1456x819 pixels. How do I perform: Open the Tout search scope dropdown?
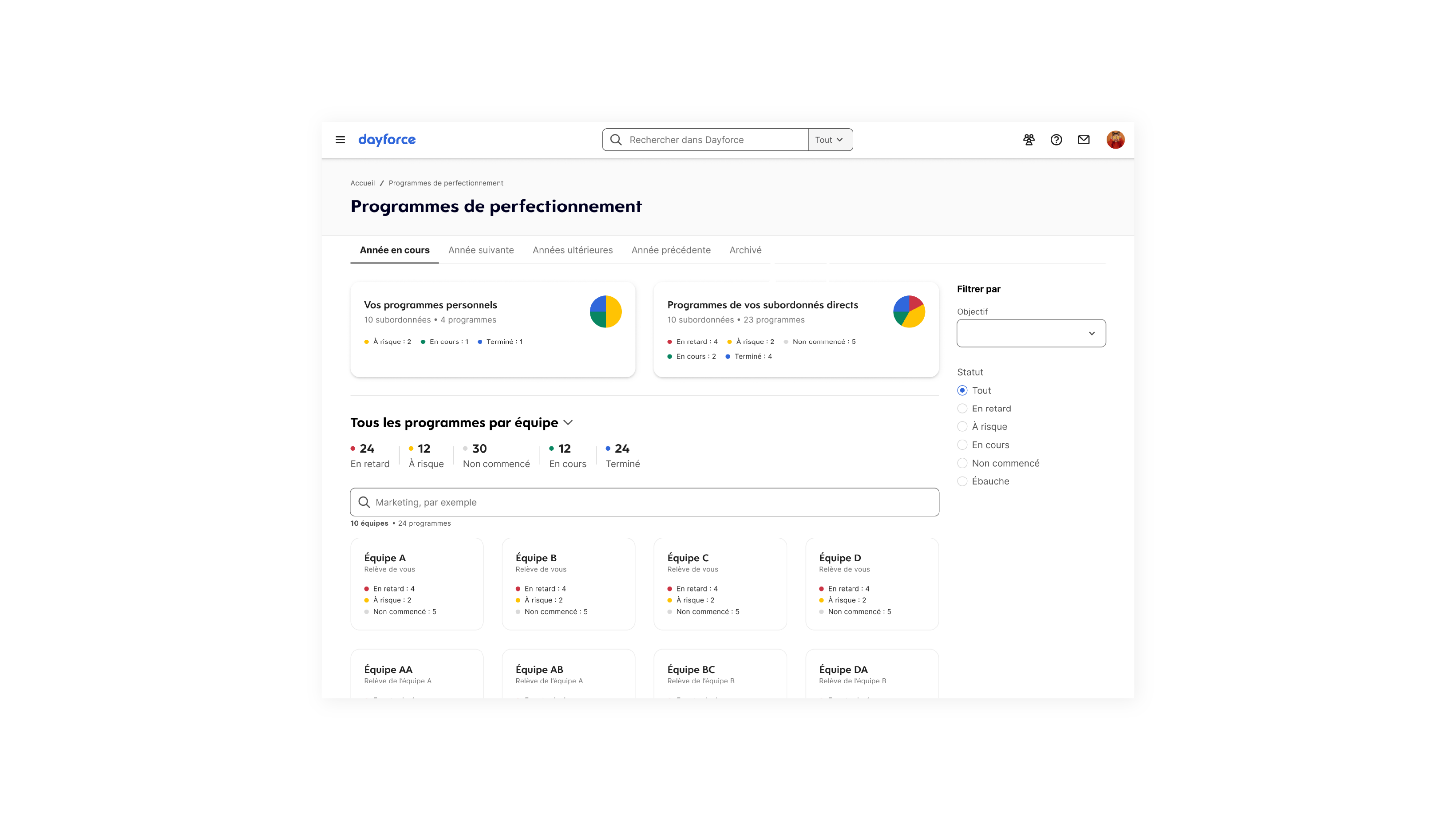(x=829, y=139)
